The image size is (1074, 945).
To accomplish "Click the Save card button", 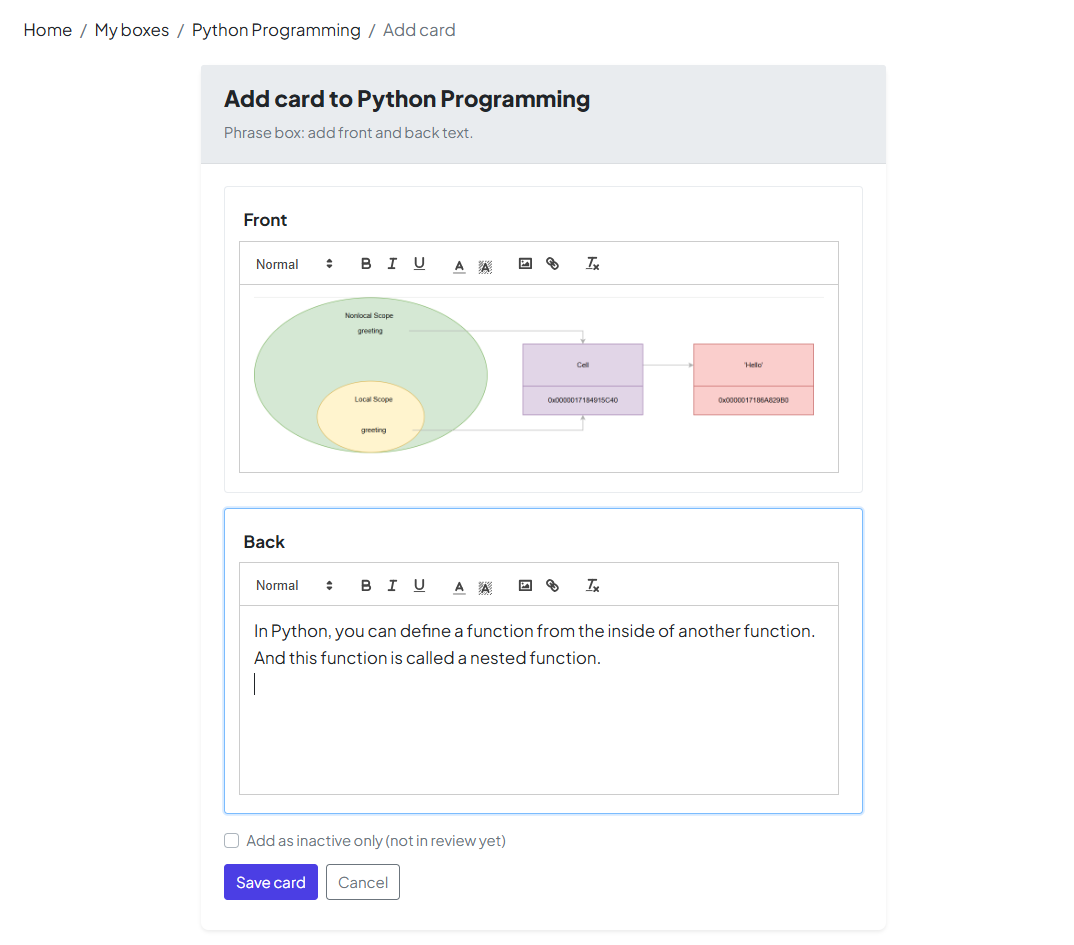I will 271,882.
